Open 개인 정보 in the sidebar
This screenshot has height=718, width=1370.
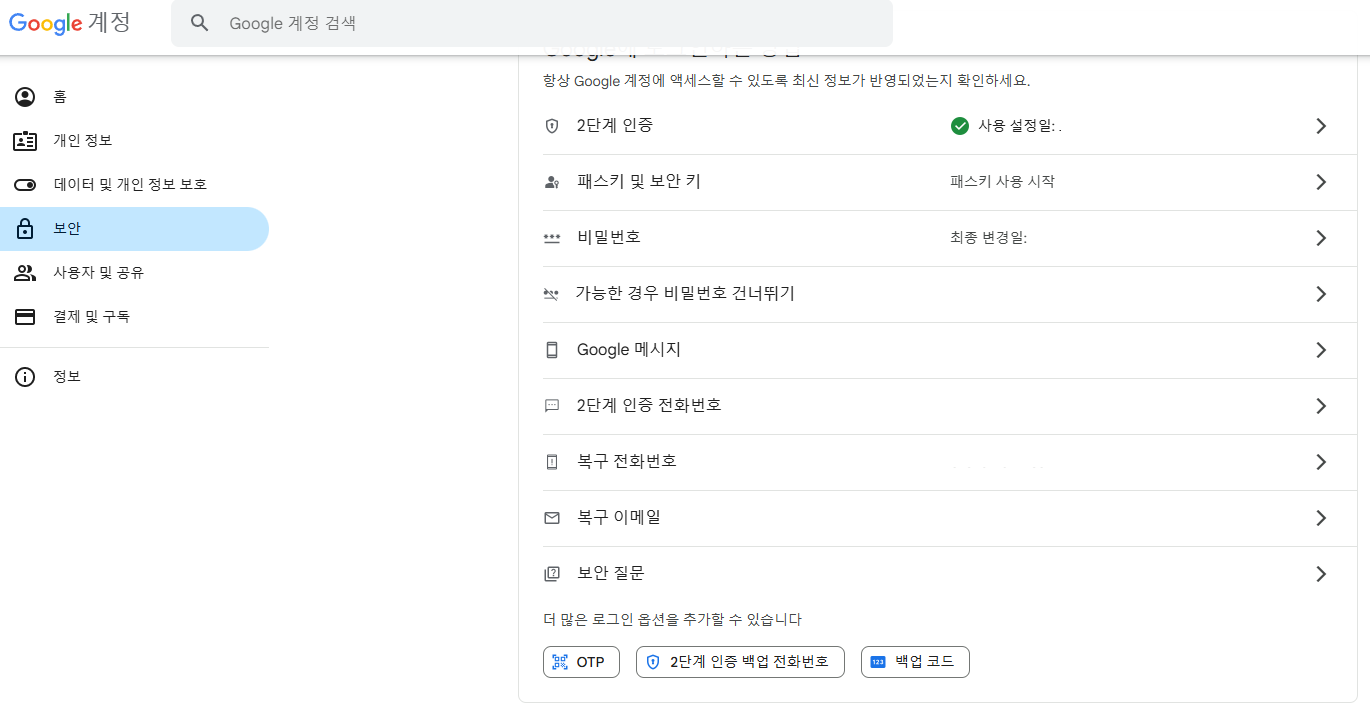tap(134, 141)
